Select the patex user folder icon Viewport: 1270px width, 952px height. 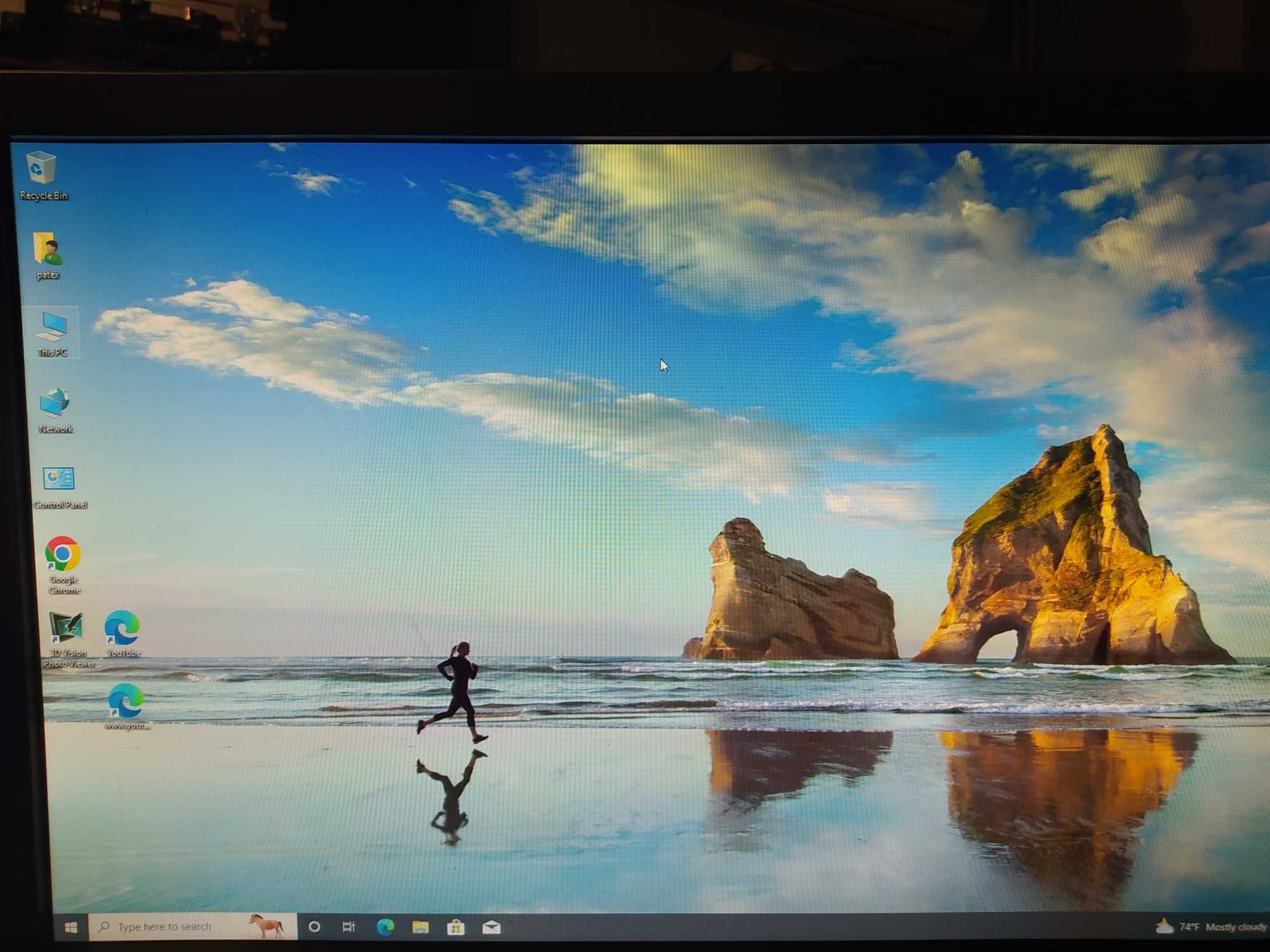[x=48, y=256]
